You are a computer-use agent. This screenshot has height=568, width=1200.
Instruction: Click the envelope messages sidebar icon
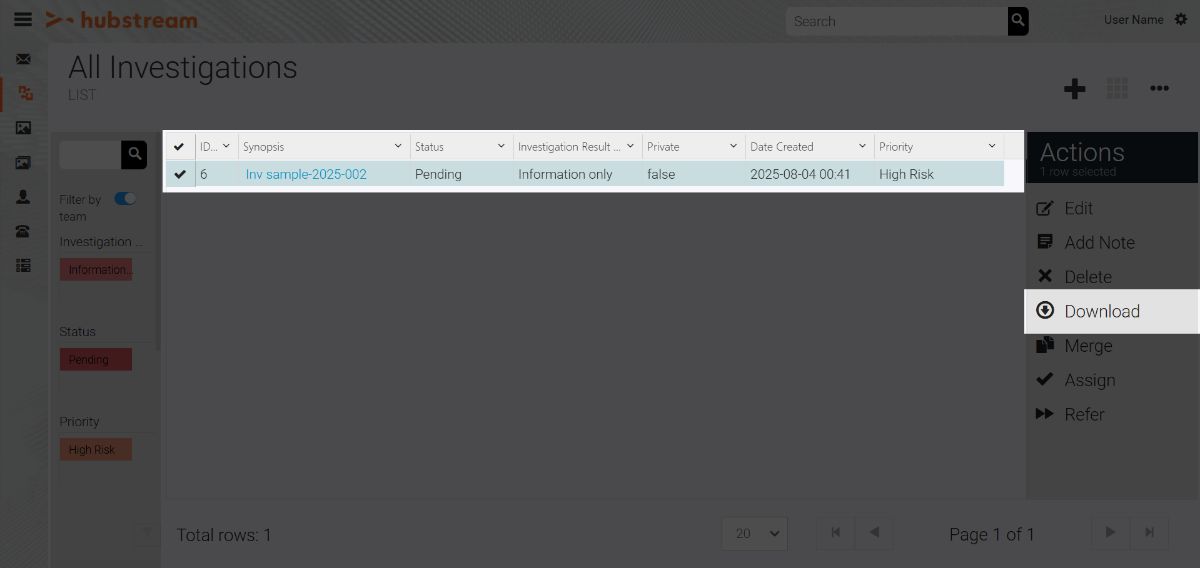point(24,59)
